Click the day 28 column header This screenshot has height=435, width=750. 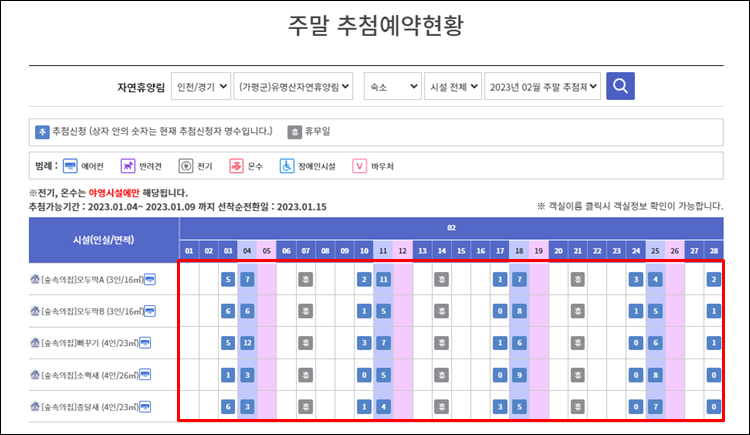[714, 251]
